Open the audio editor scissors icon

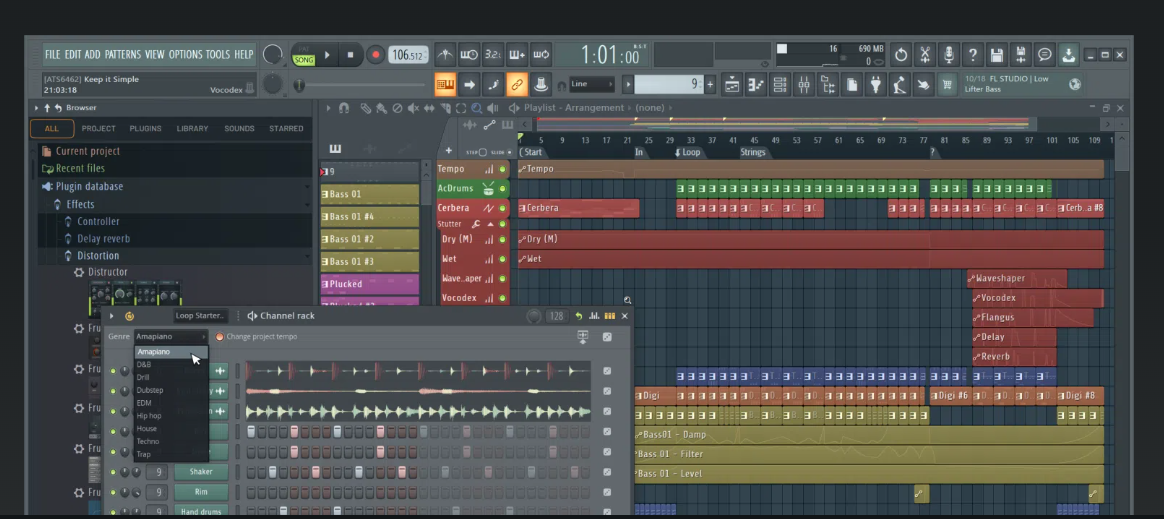click(x=925, y=55)
